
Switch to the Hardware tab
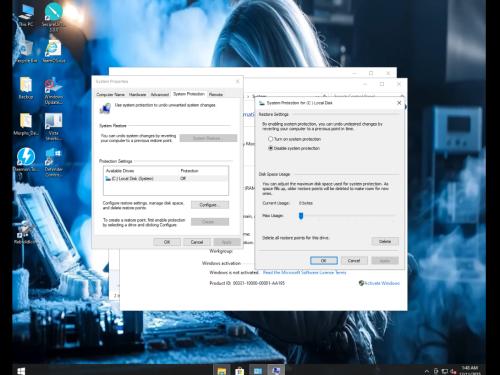pos(137,95)
